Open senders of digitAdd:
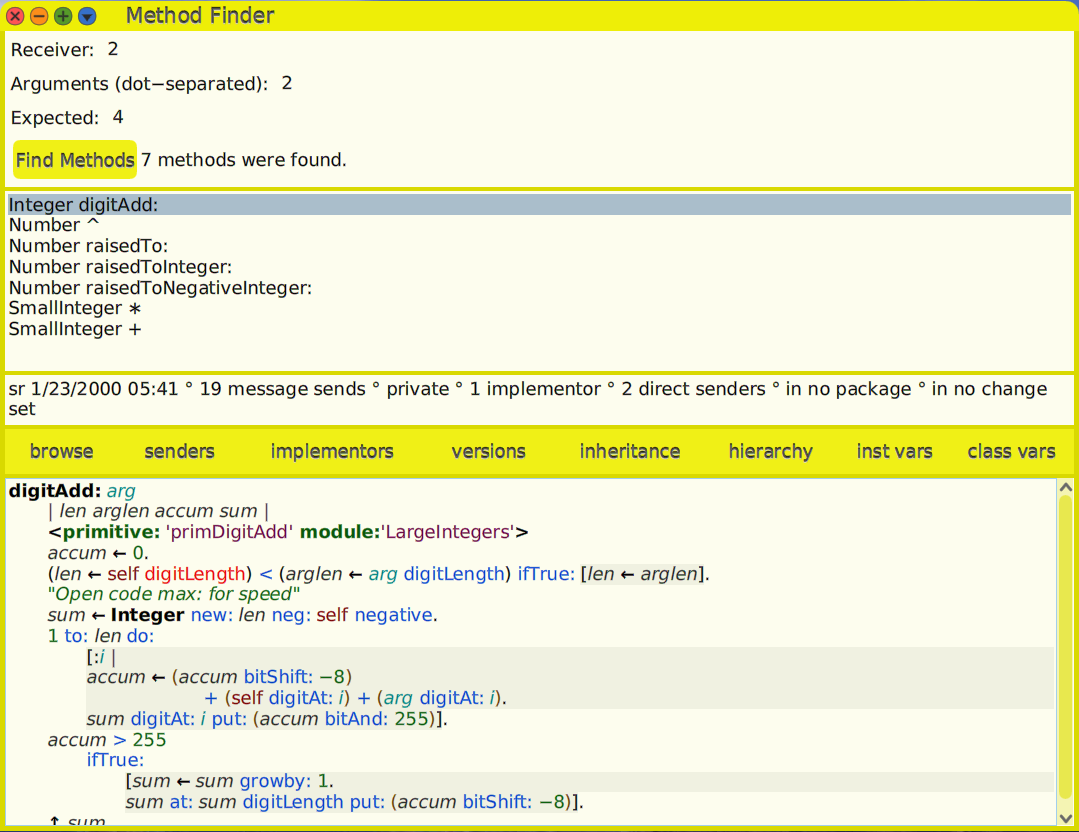The height and width of the screenshot is (832, 1079). [x=178, y=451]
